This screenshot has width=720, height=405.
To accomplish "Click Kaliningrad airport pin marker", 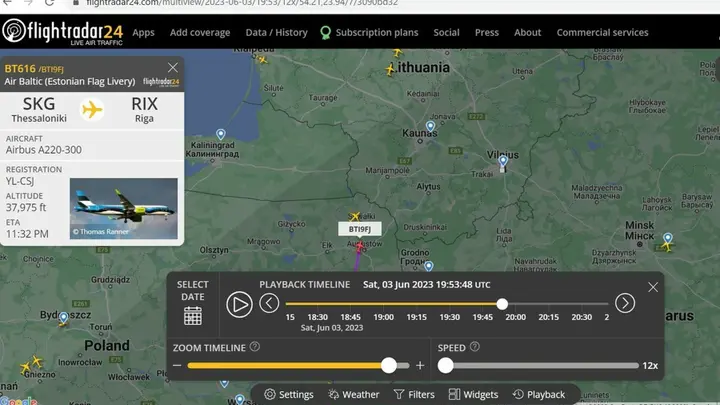I will click(221, 134).
